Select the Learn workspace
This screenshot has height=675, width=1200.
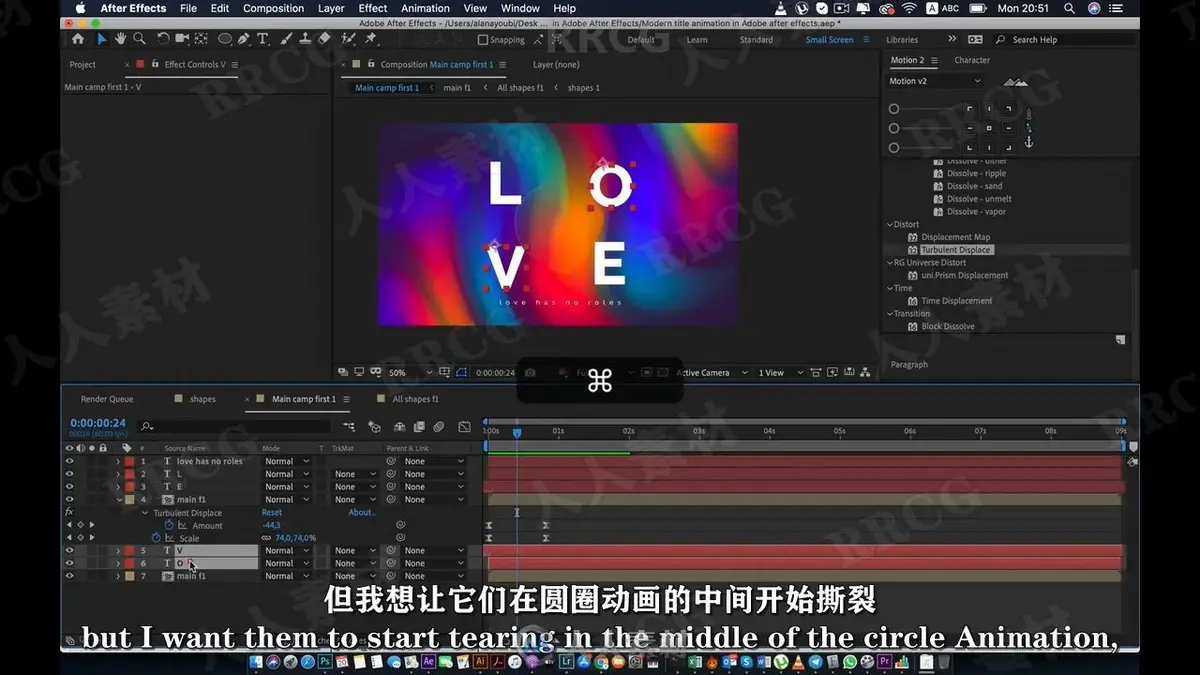tap(697, 40)
